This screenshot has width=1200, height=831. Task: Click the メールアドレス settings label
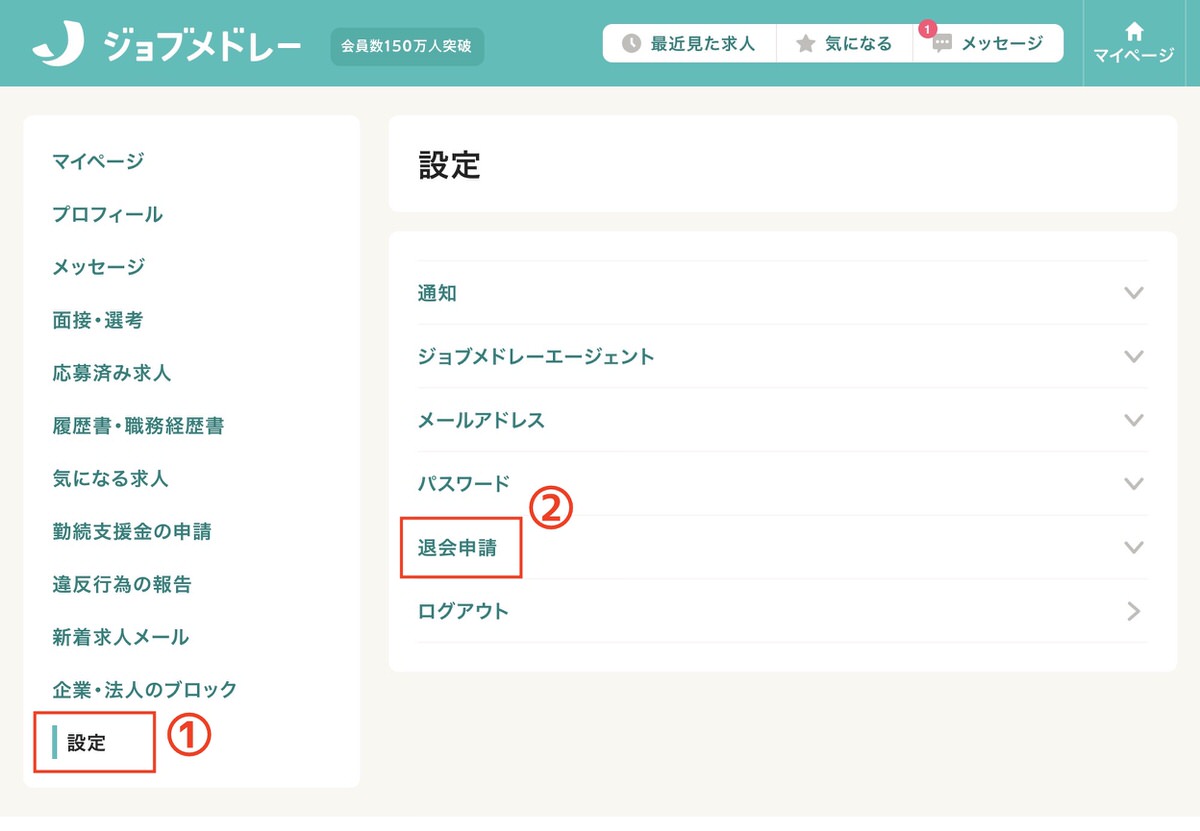tap(481, 420)
